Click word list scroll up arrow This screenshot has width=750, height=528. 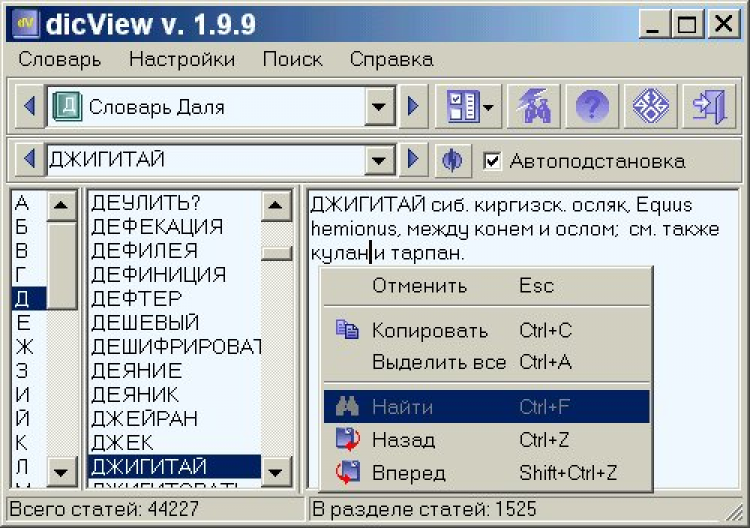point(276,206)
